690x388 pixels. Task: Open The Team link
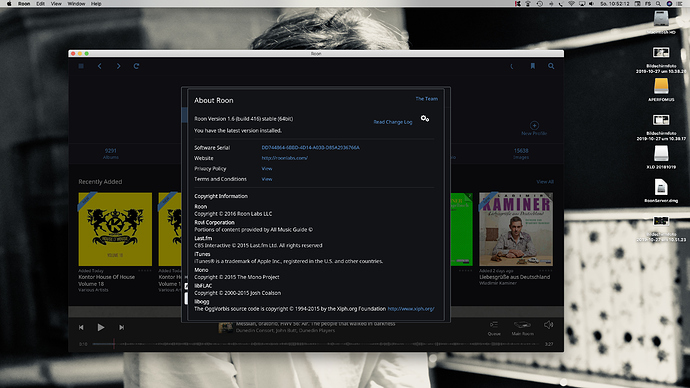[426, 99]
